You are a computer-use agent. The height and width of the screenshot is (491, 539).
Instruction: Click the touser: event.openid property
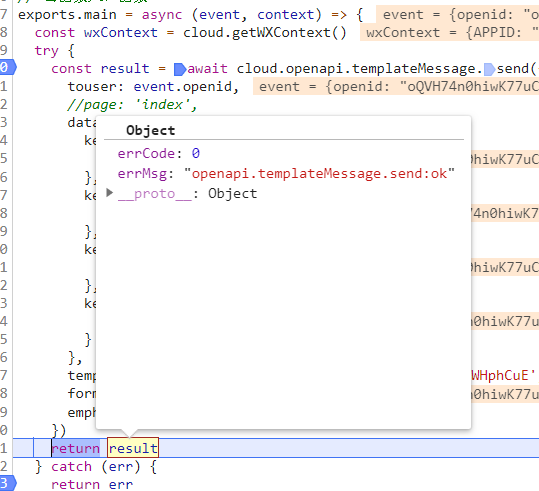click(x=153, y=87)
